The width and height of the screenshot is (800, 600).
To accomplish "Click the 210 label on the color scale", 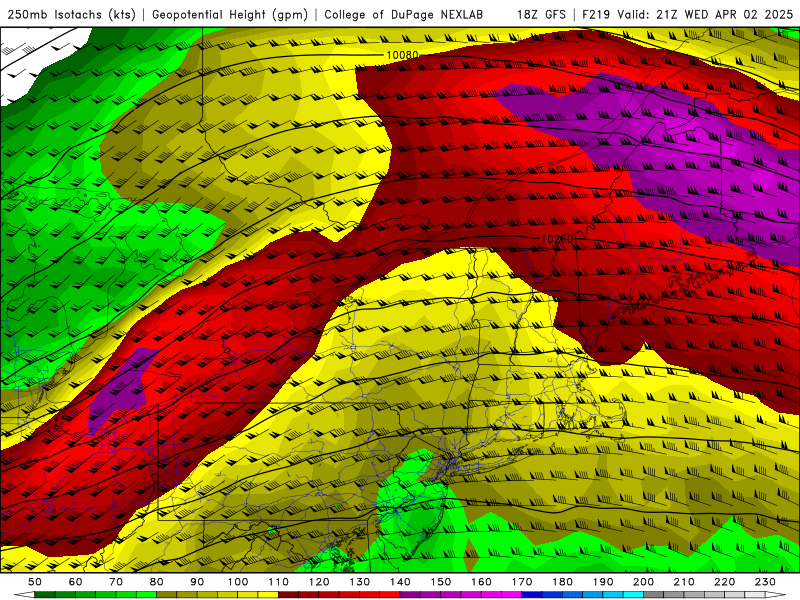I will tap(684, 582).
